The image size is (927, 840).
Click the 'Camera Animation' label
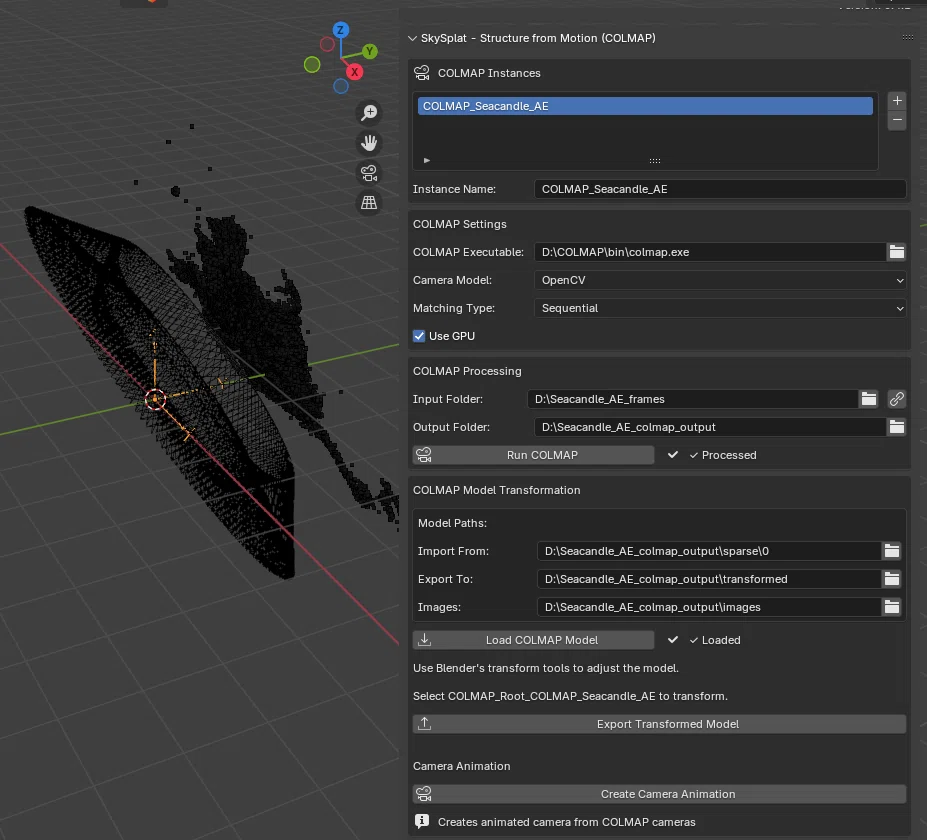click(461, 766)
